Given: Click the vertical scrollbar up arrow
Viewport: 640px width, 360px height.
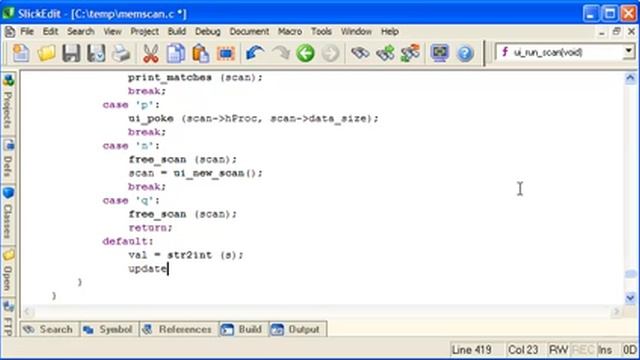Looking at the screenshot, I should pos(630,78).
